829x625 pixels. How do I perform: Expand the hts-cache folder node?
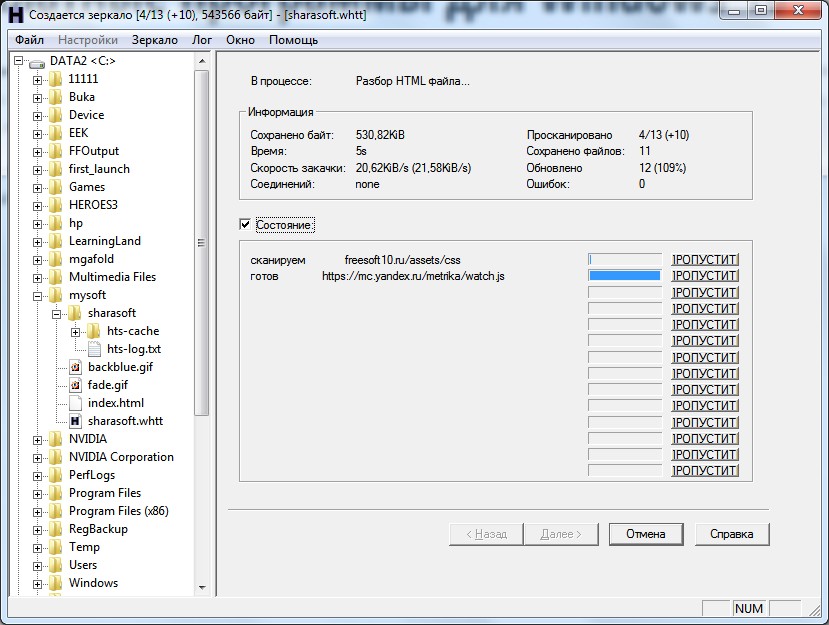coord(76,332)
